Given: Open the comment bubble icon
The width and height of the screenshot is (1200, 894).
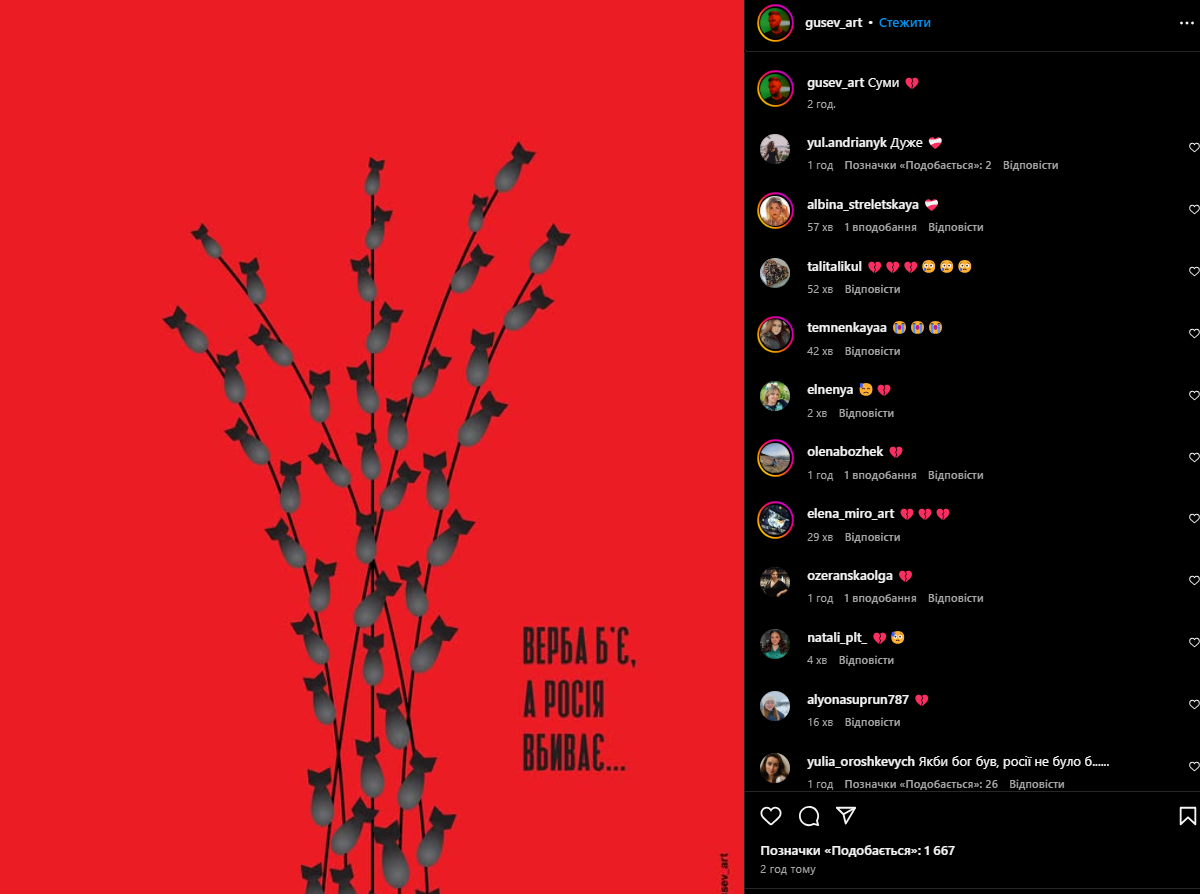Looking at the screenshot, I should [x=809, y=816].
